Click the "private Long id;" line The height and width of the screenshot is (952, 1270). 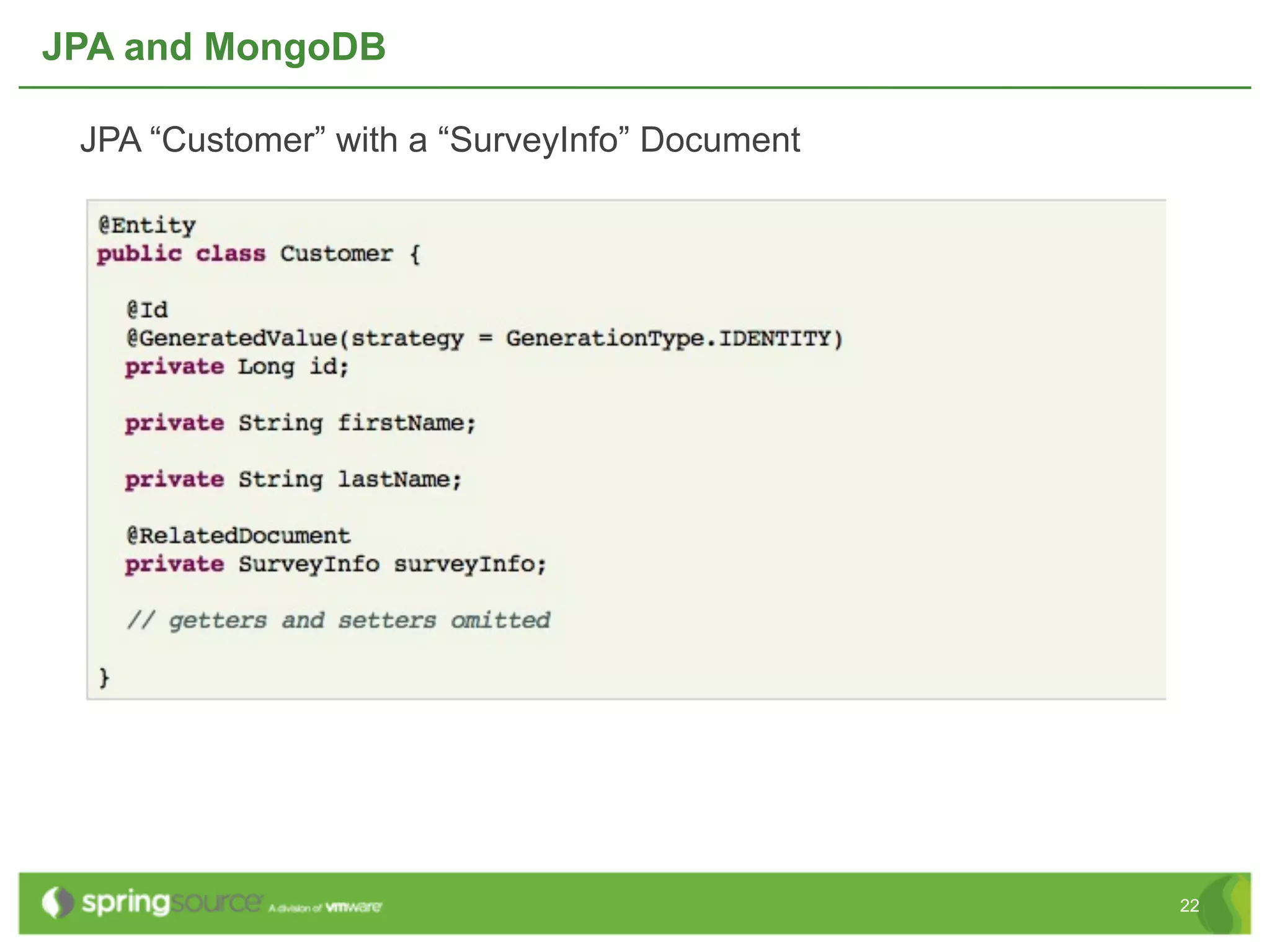237,367
